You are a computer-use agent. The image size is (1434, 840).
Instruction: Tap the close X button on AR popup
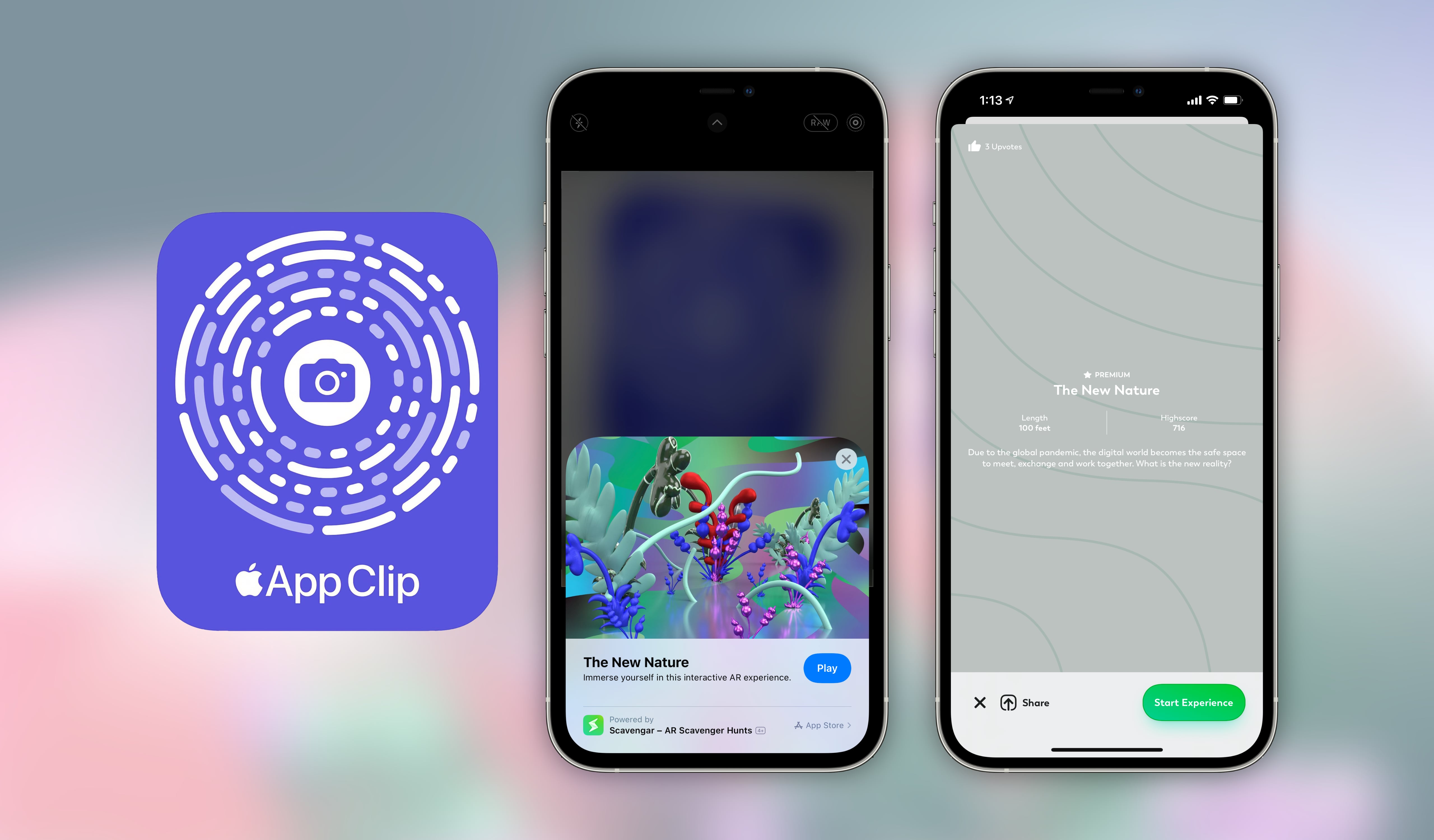pos(846,459)
